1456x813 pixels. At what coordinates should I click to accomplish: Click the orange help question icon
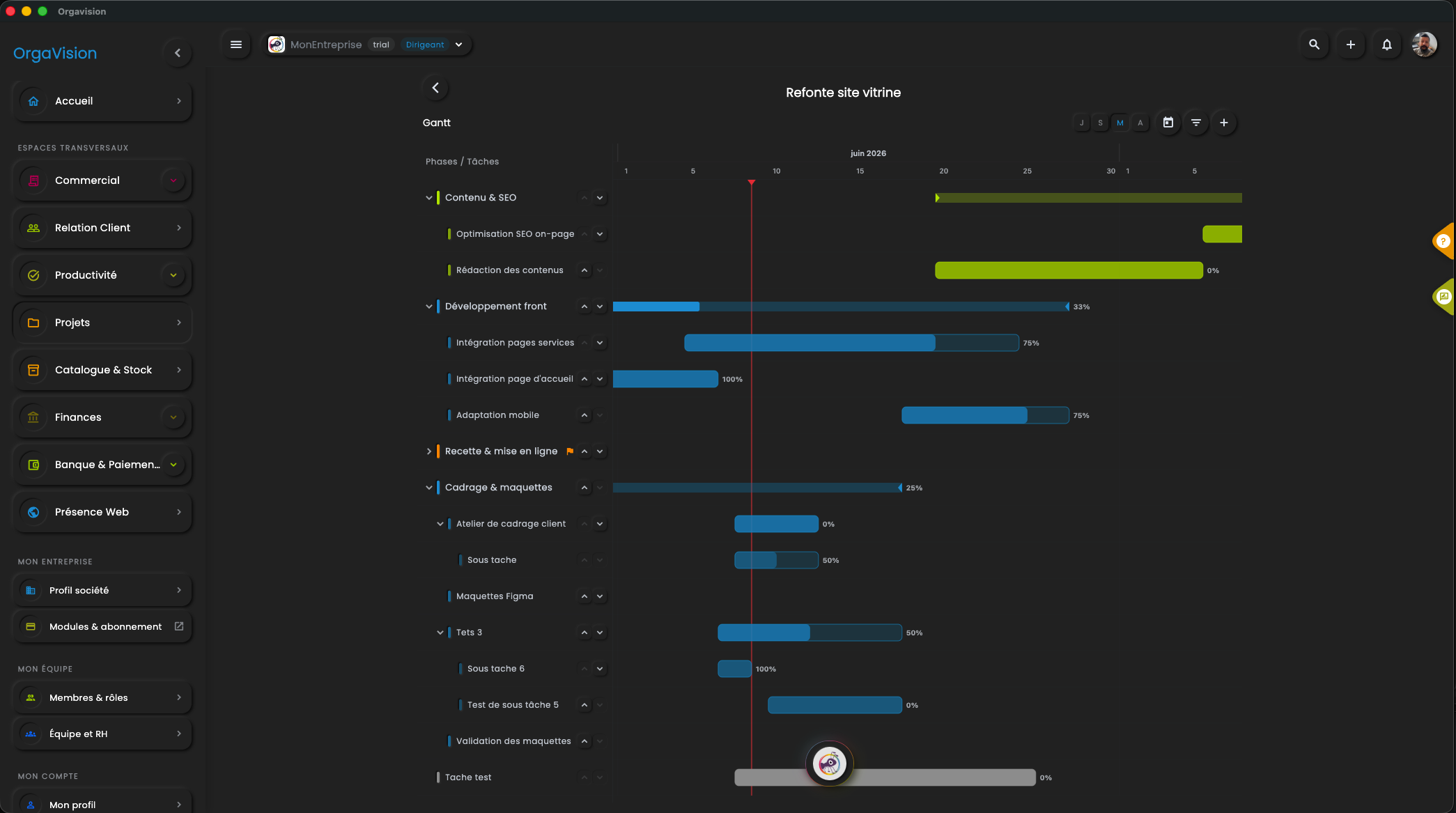(1443, 241)
